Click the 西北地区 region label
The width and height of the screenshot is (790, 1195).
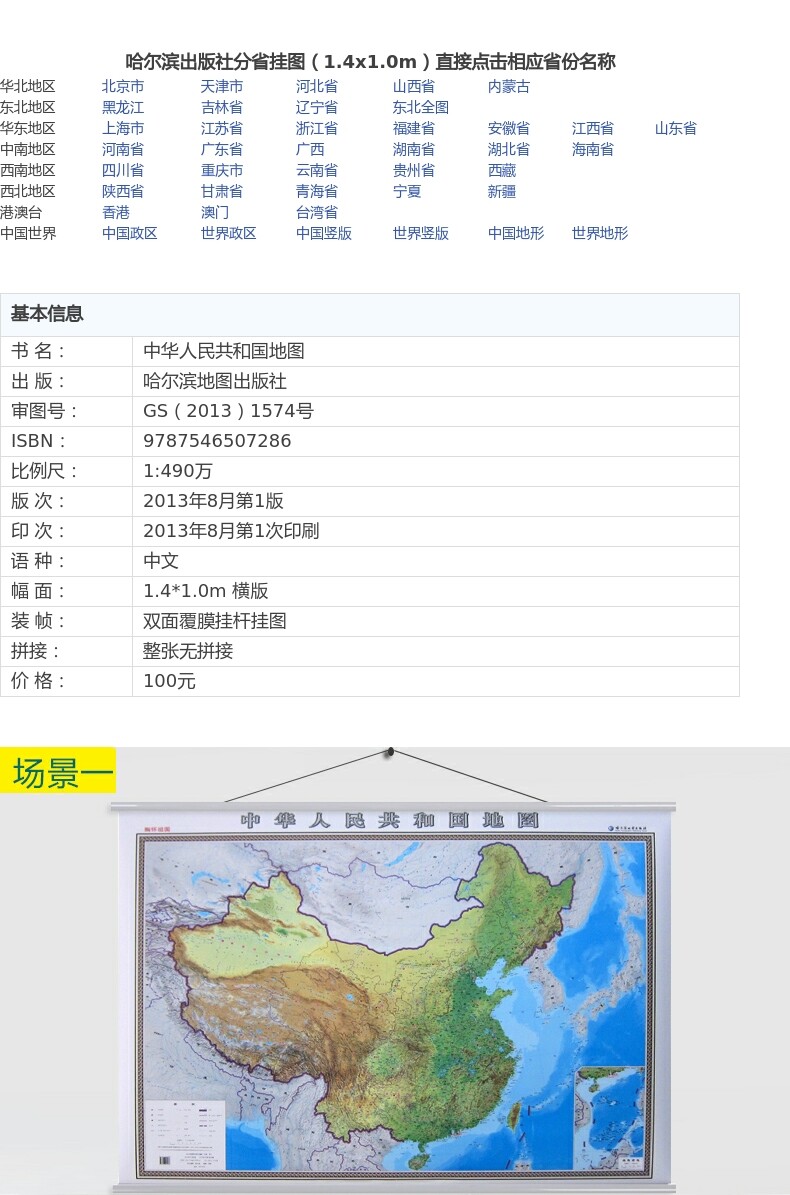27,191
